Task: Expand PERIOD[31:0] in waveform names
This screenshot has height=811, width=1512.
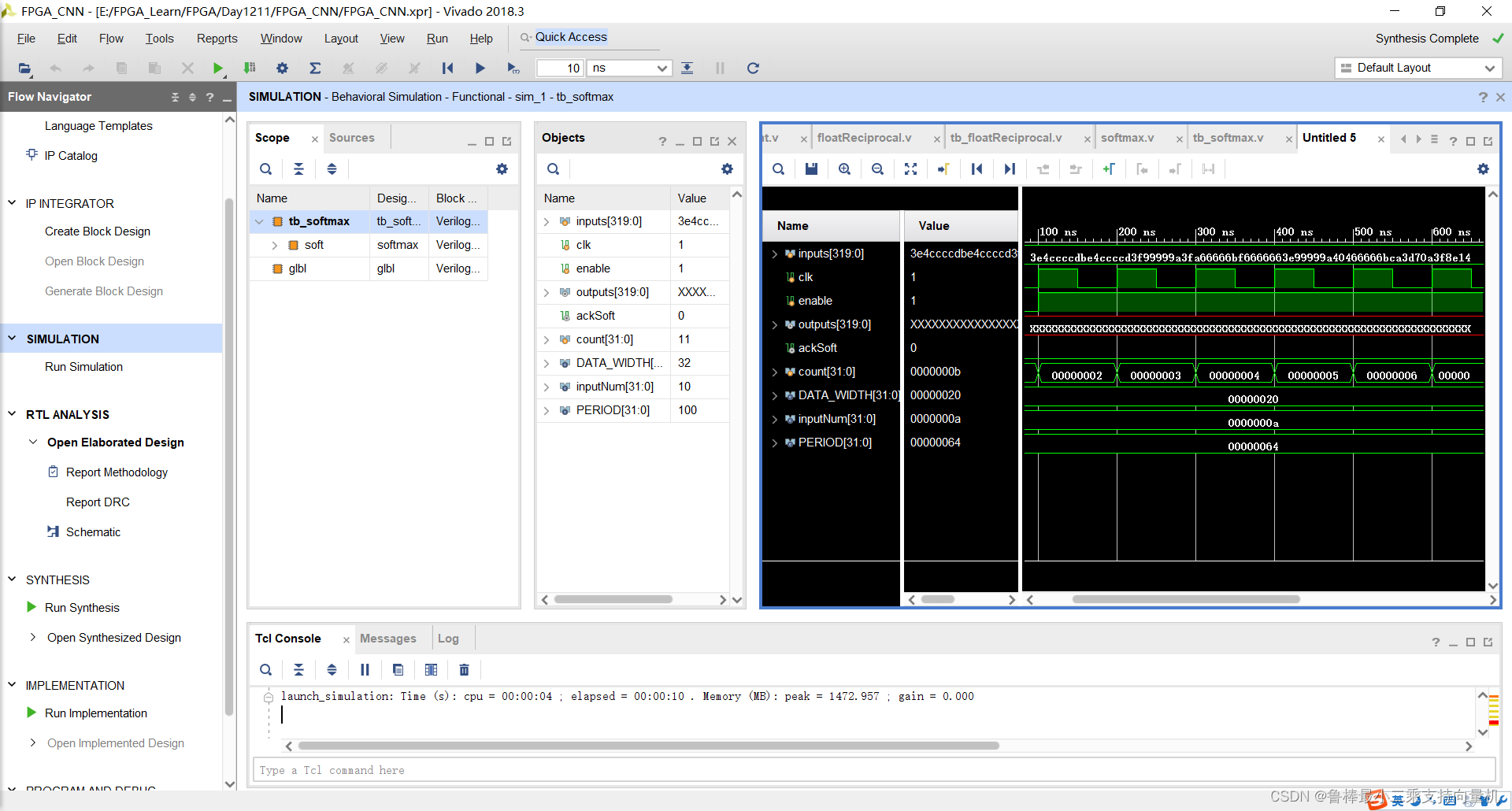Action: [x=775, y=443]
